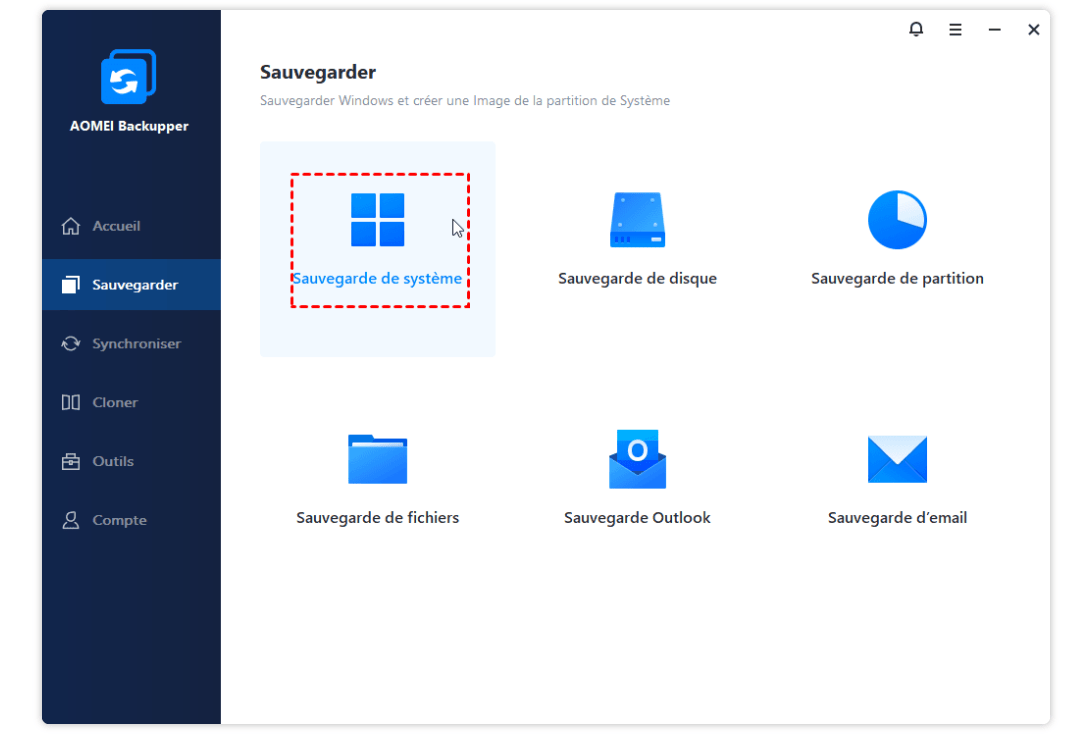Click the disk drive backup icon
The height and width of the screenshot is (736, 1092).
[x=637, y=219]
